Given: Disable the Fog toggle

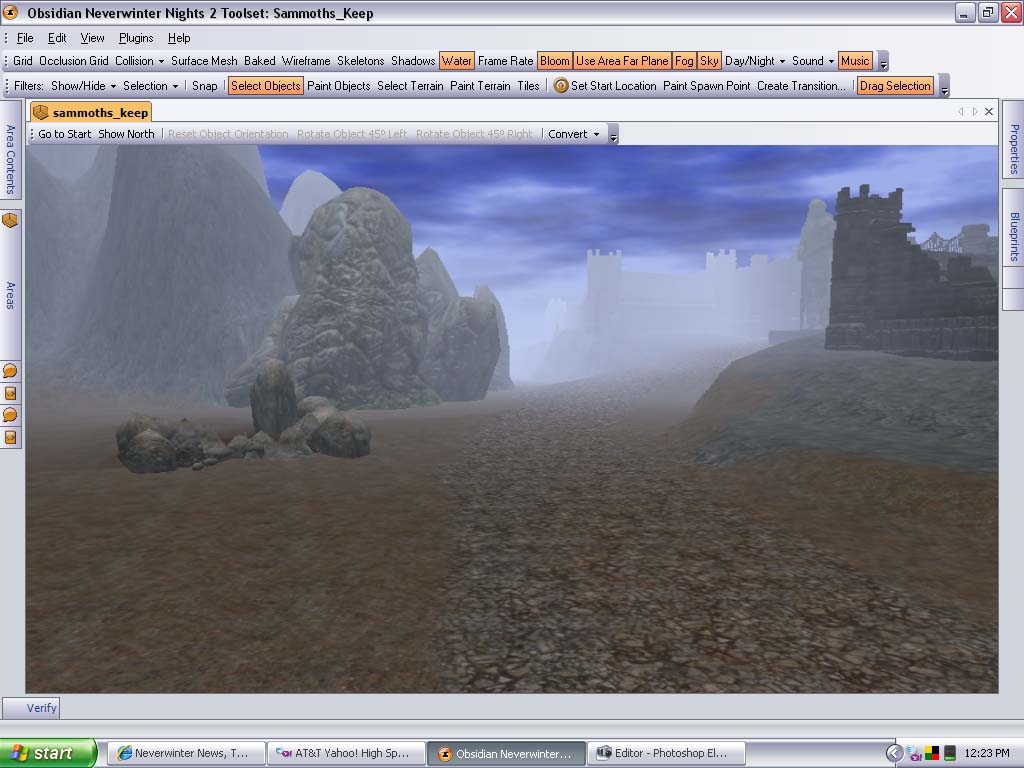Looking at the screenshot, I should click(x=684, y=61).
